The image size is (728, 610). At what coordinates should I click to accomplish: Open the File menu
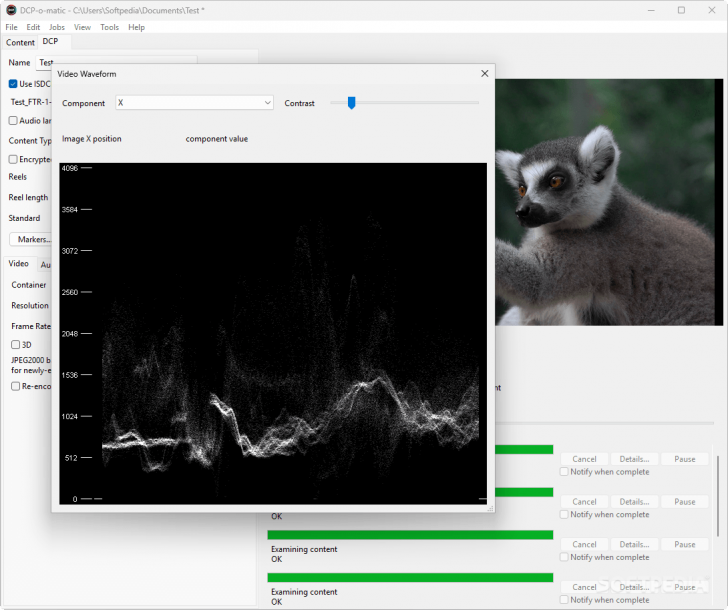[12, 27]
